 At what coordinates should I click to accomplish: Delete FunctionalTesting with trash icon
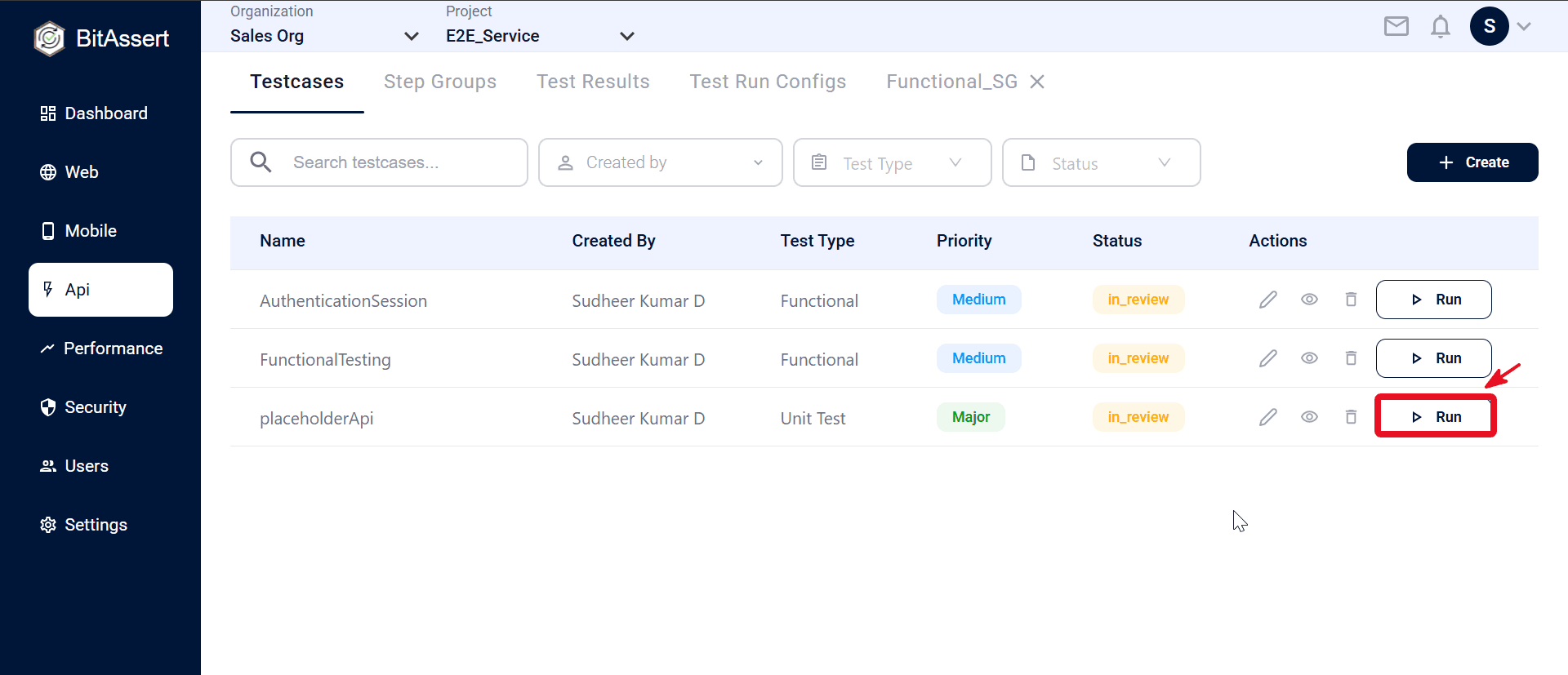click(x=1351, y=358)
